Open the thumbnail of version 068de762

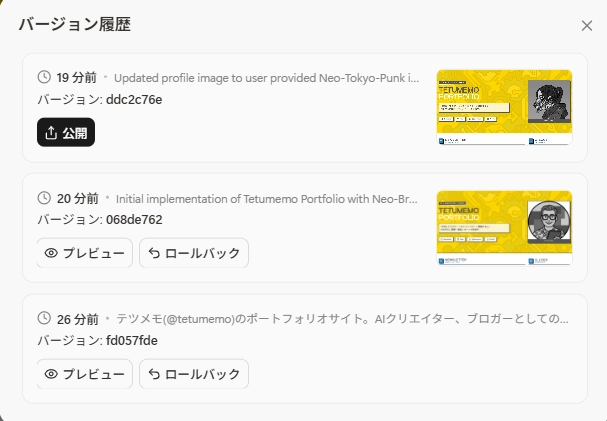(504, 228)
